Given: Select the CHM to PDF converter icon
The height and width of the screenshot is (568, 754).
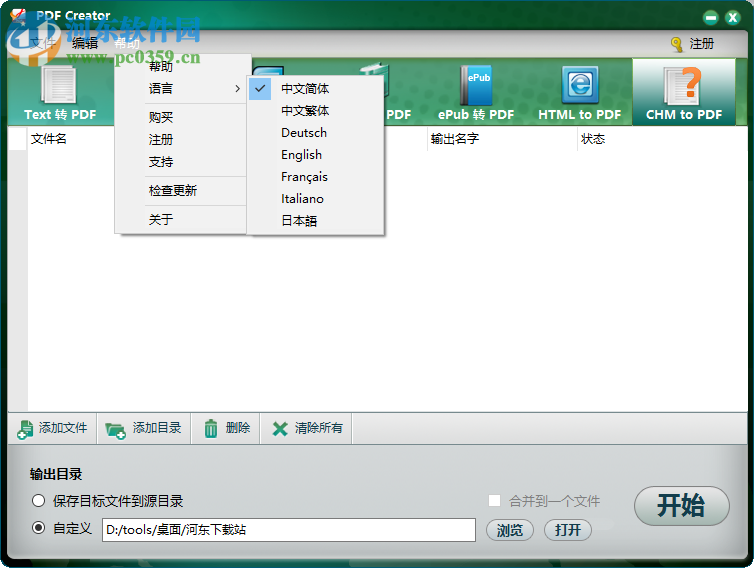Looking at the screenshot, I should point(683,86).
